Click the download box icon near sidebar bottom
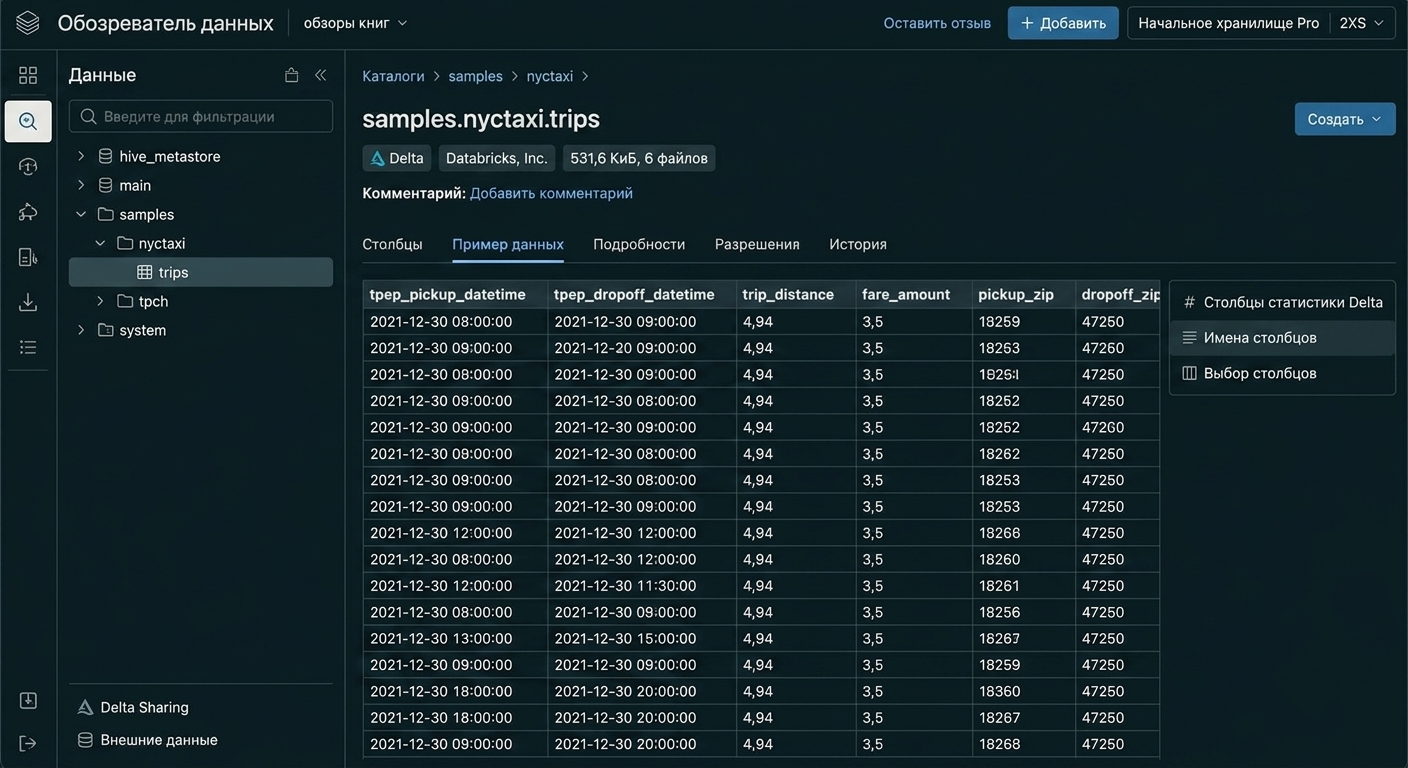The height and width of the screenshot is (768, 1408). 28,701
